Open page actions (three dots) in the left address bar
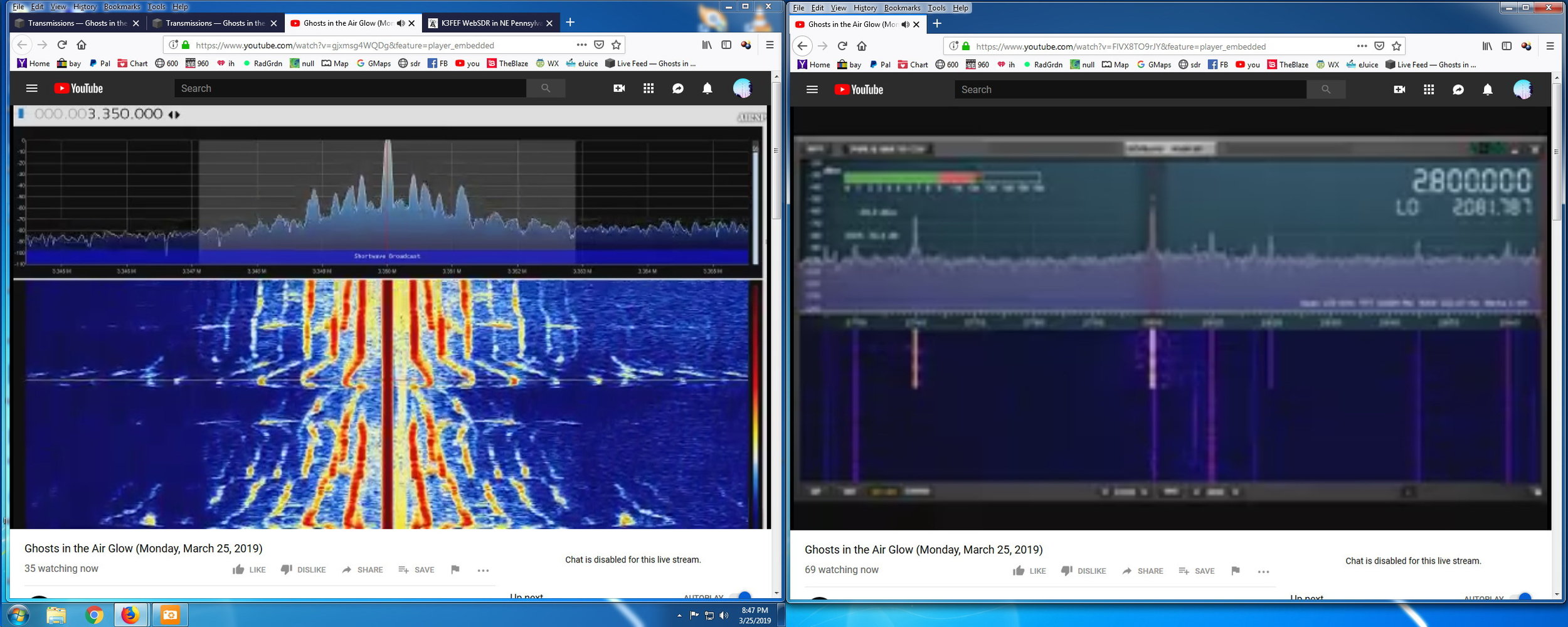1568x627 pixels. [x=581, y=45]
